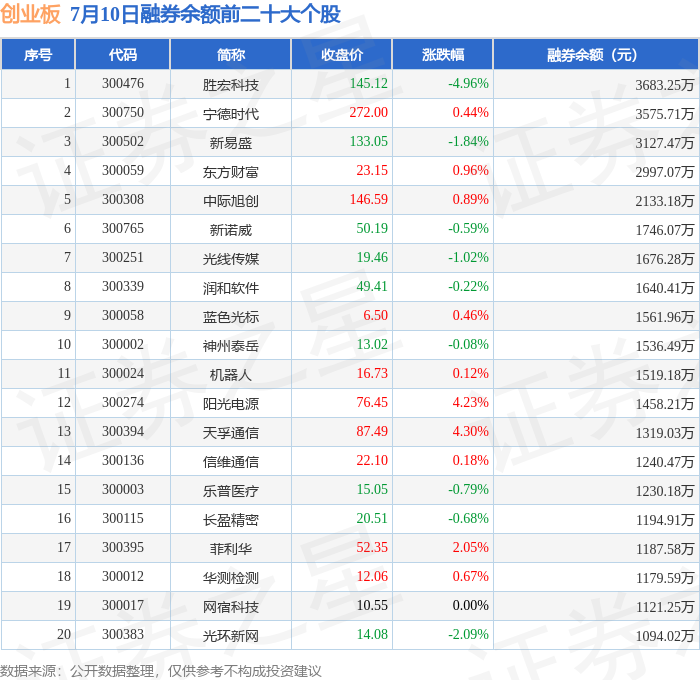Select the name 网宿科技

click(231, 607)
